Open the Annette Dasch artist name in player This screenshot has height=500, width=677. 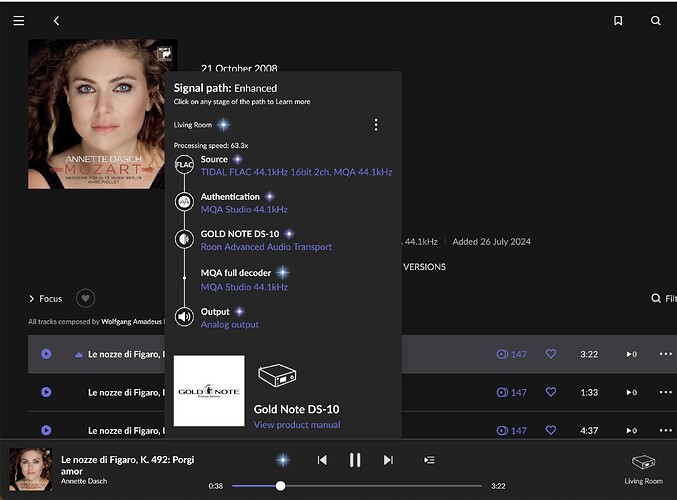[x=84, y=481]
